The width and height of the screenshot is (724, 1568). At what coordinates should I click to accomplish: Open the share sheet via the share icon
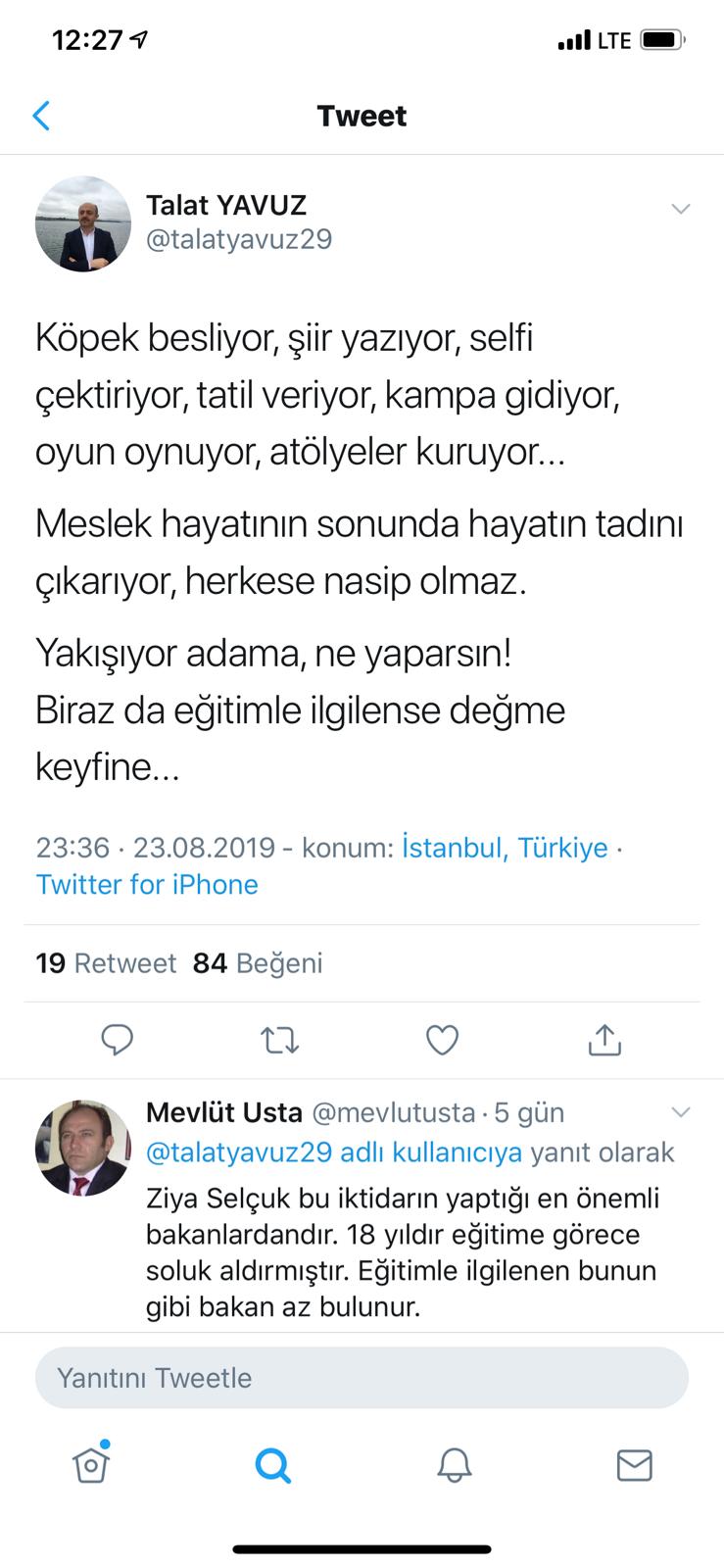click(604, 1040)
